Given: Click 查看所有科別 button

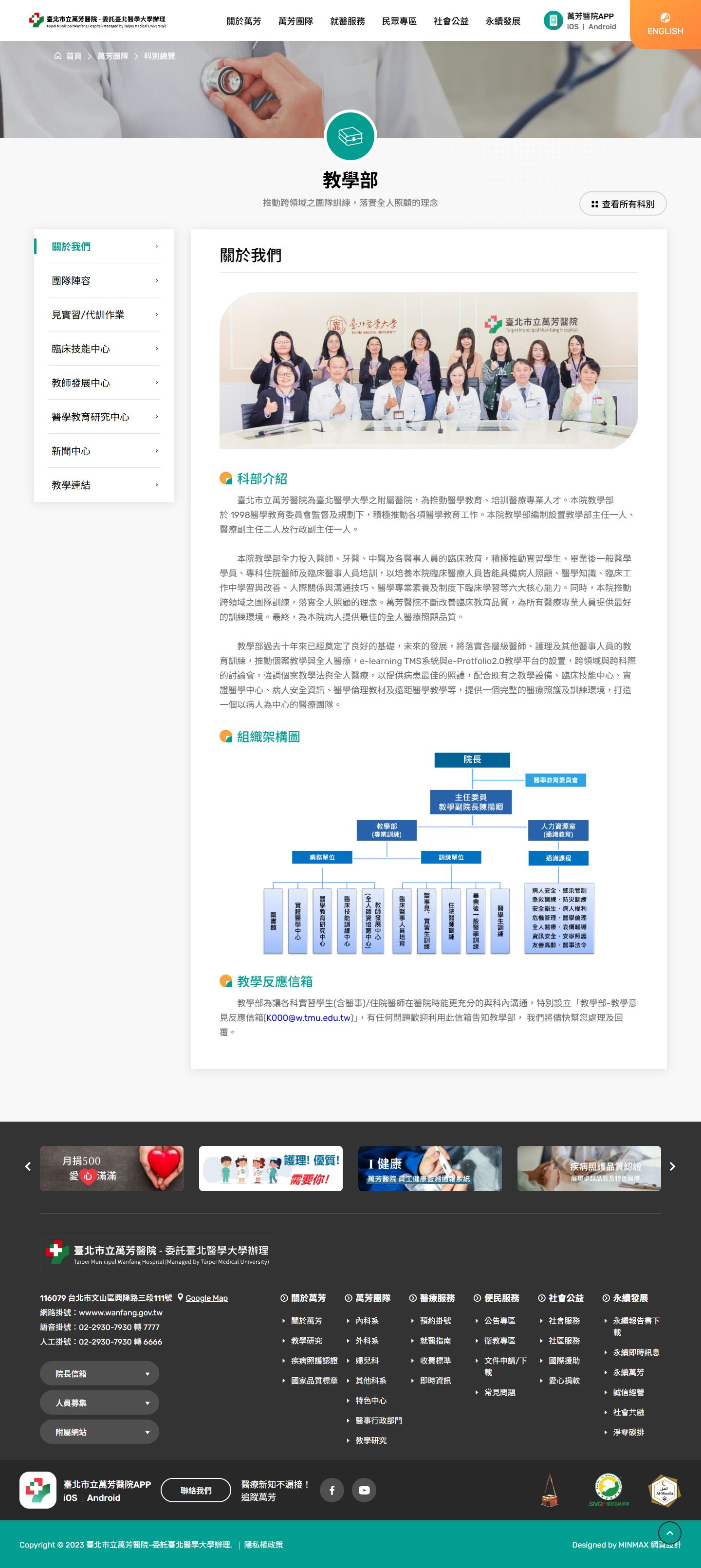Looking at the screenshot, I should 623,204.
